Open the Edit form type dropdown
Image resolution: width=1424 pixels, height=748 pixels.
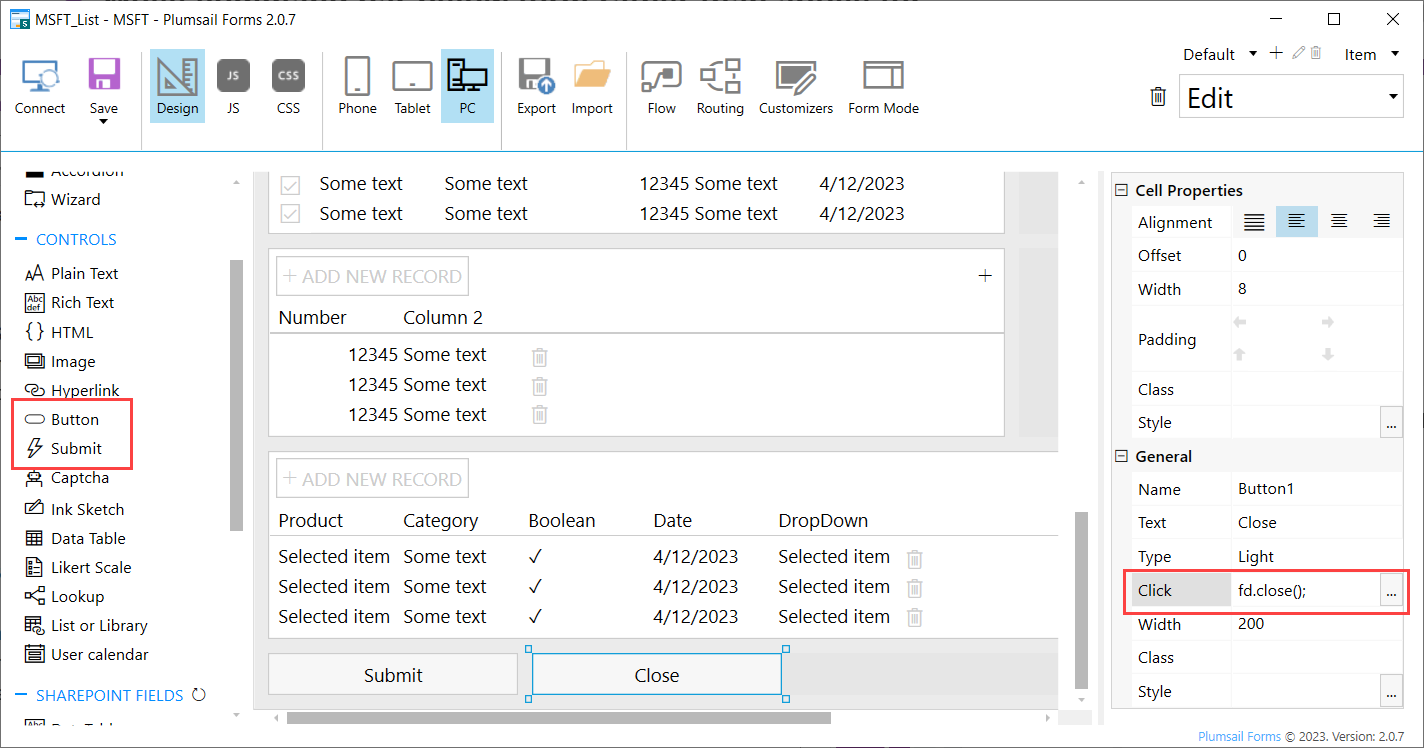point(1291,98)
